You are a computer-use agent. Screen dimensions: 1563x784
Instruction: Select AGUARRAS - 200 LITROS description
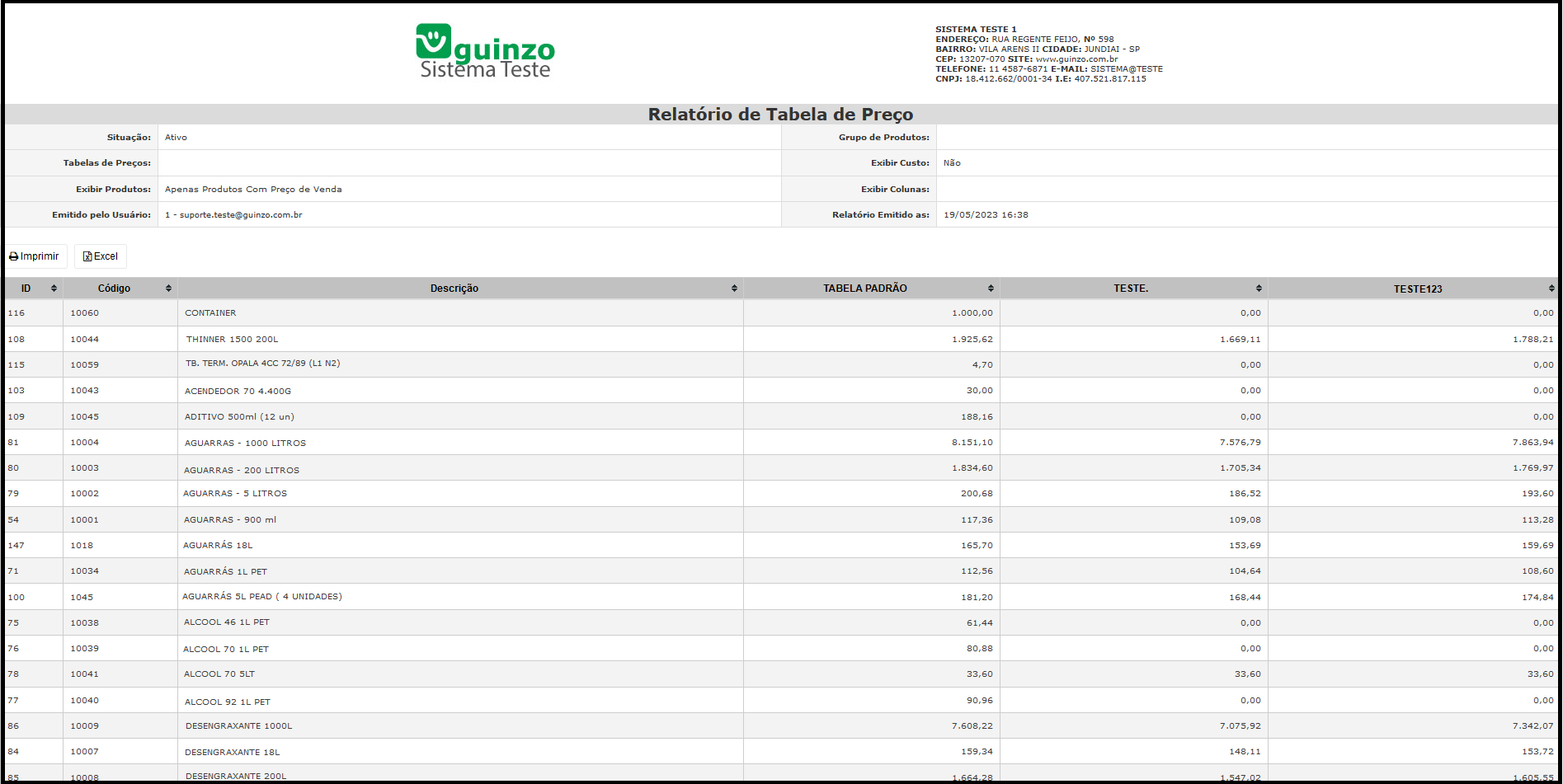coord(242,471)
